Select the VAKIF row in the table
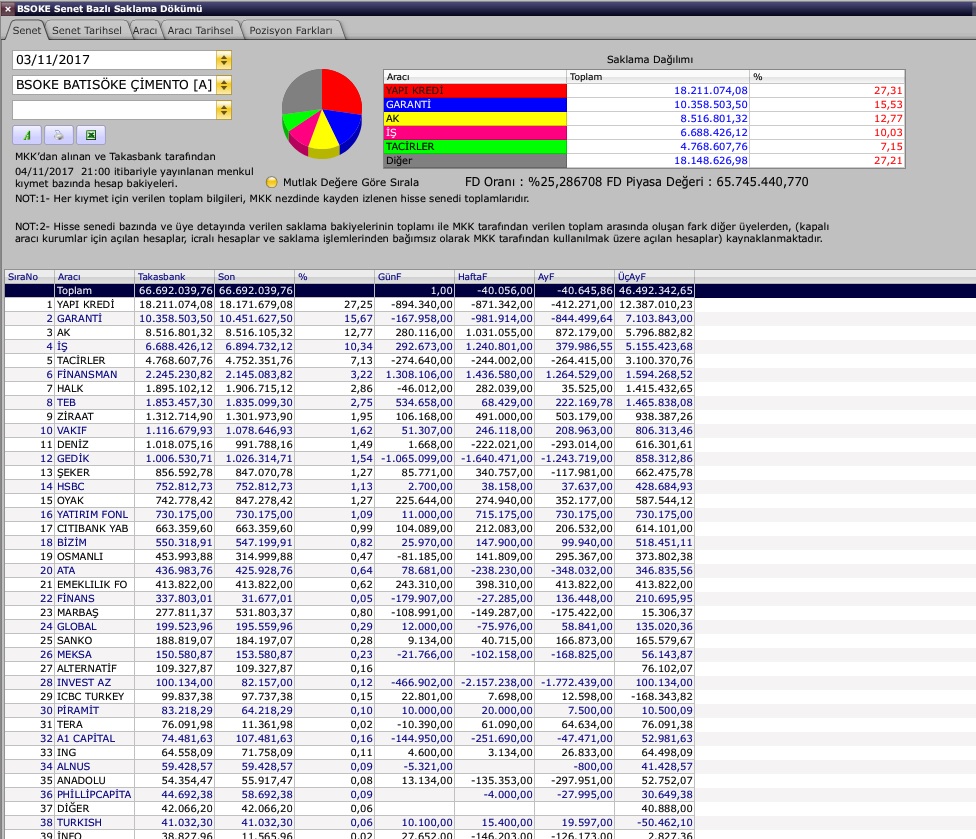This screenshot has height=839, width=976. coord(349,431)
